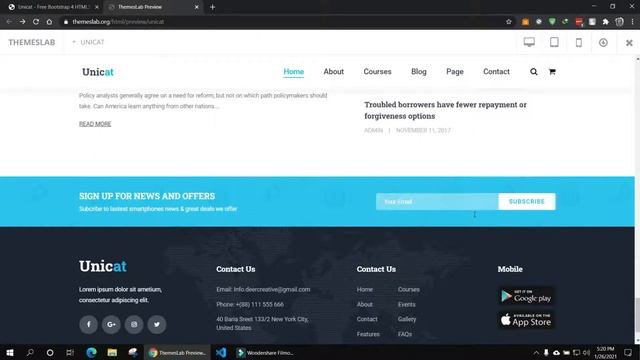This screenshot has height=360, width=640.
Task: Close the ThemesLab preview bar
Action: [629, 42]
